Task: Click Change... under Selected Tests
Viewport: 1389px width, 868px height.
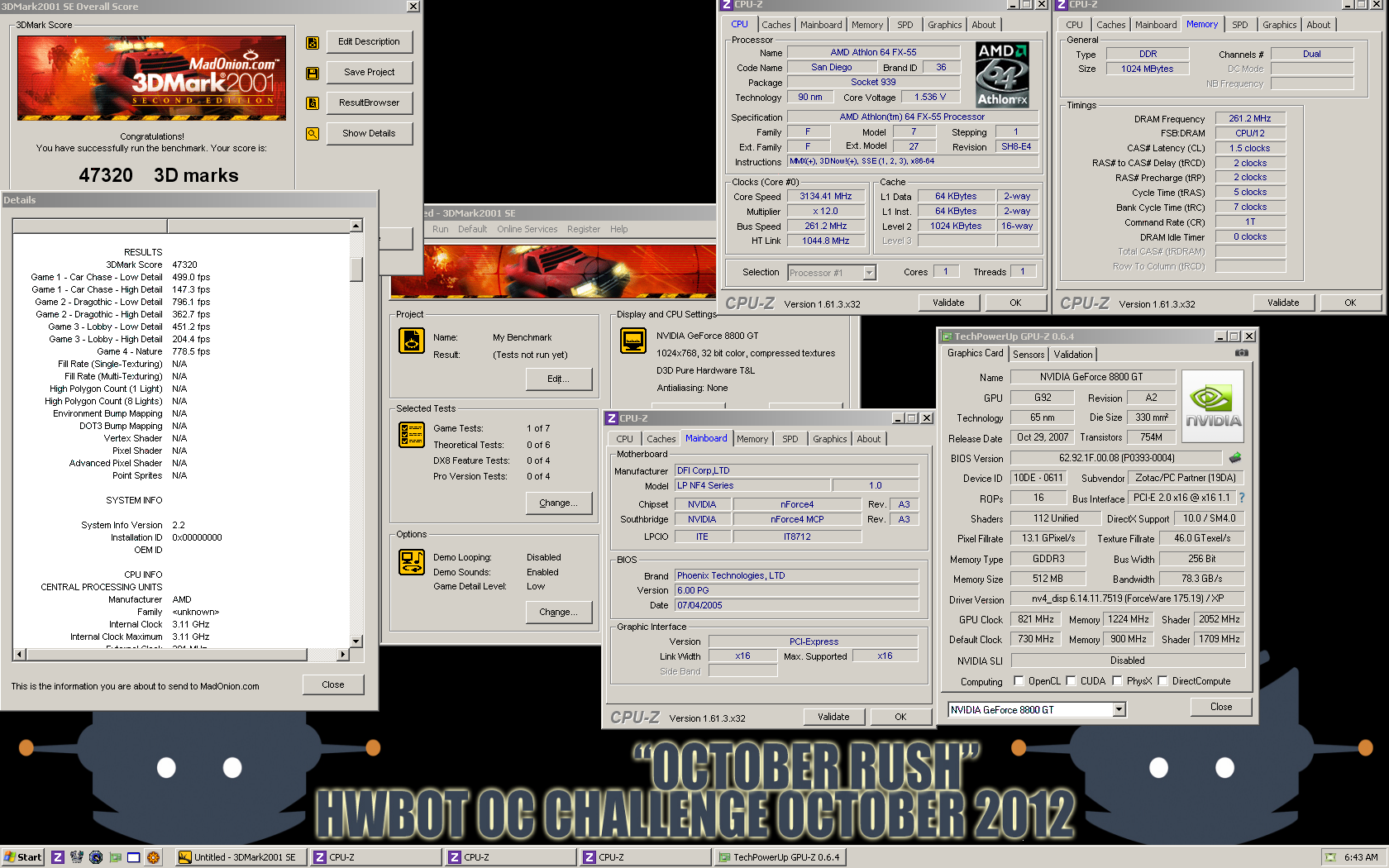Action: (x=559, y=503)
